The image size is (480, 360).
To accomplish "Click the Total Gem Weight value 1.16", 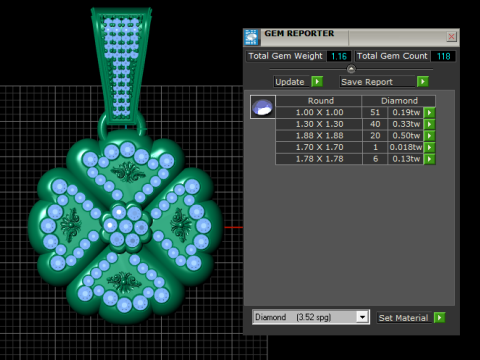I will pyautogui.click(x=339, y=56).
